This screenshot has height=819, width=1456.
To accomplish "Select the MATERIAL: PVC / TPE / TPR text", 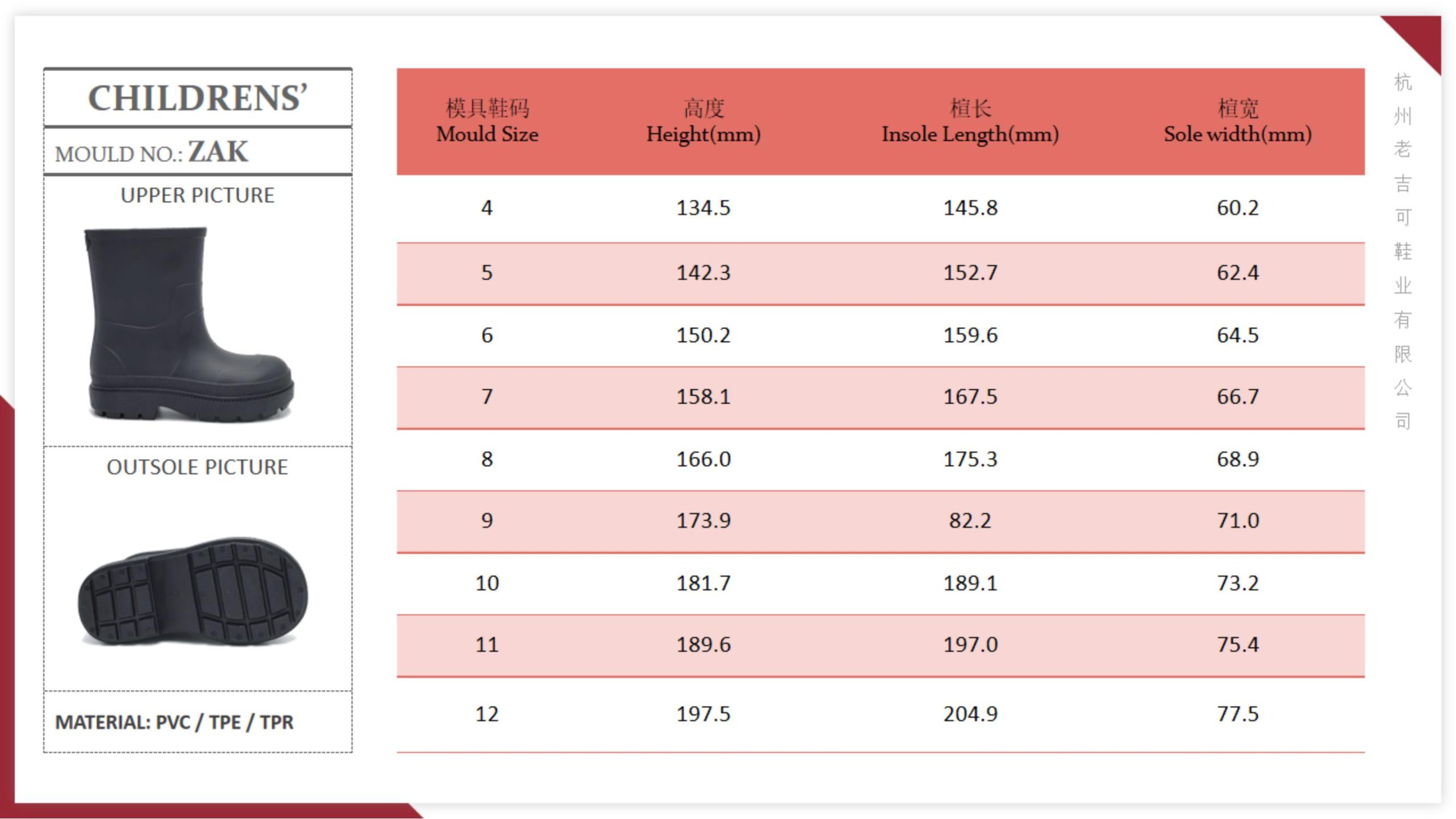I will click(x=174, y=722).
